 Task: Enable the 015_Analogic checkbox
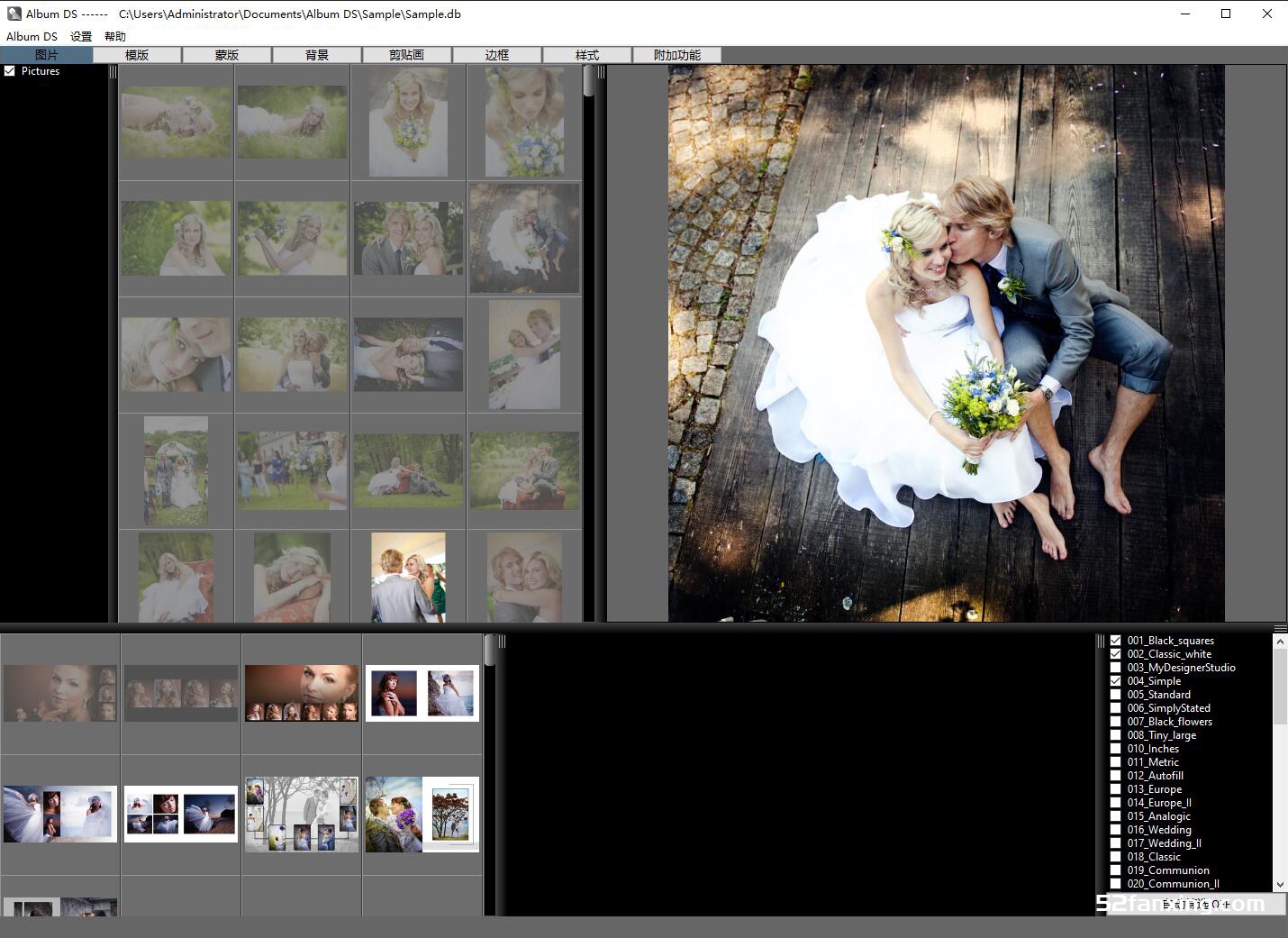coord(1116,816)
